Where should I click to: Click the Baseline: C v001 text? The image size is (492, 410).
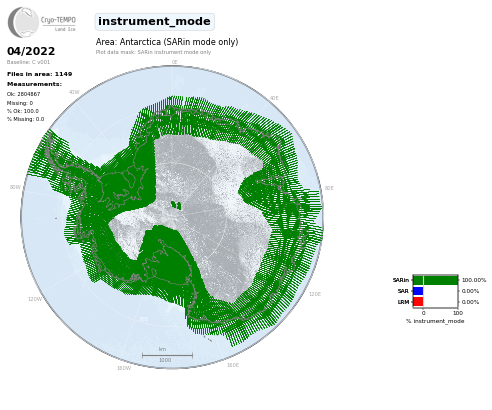point(28,62)
